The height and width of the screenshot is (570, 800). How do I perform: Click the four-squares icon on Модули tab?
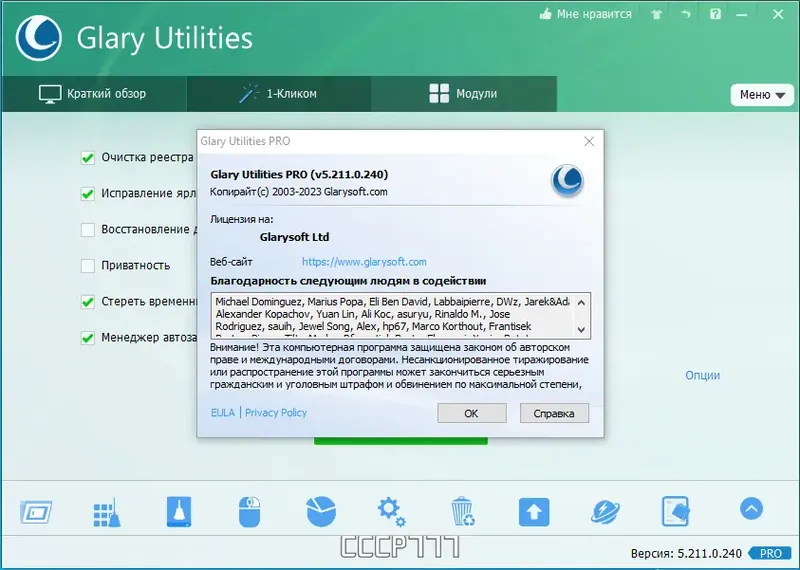tap(439, 93)
